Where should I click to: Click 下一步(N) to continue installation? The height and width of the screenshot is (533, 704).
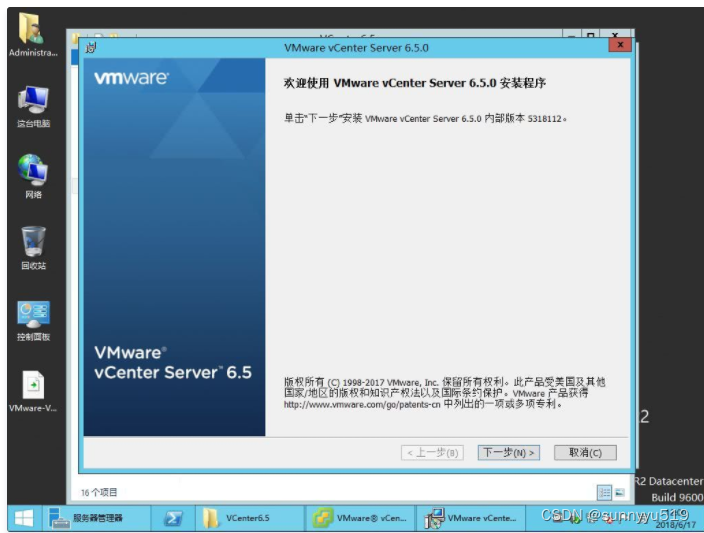(x=509, y=453)
